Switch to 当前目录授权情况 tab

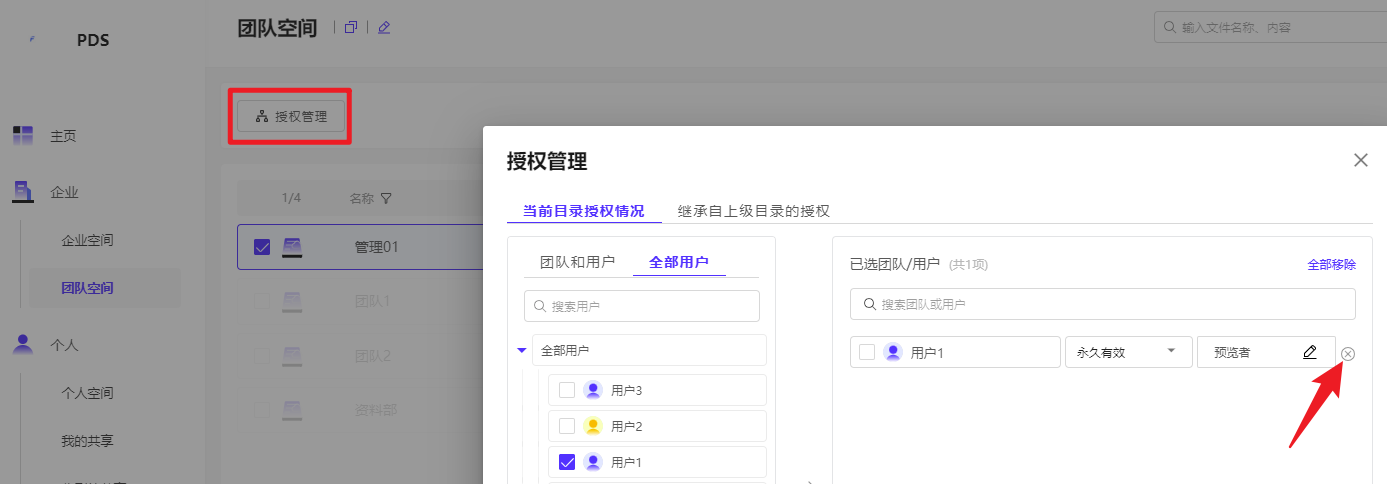583,211
